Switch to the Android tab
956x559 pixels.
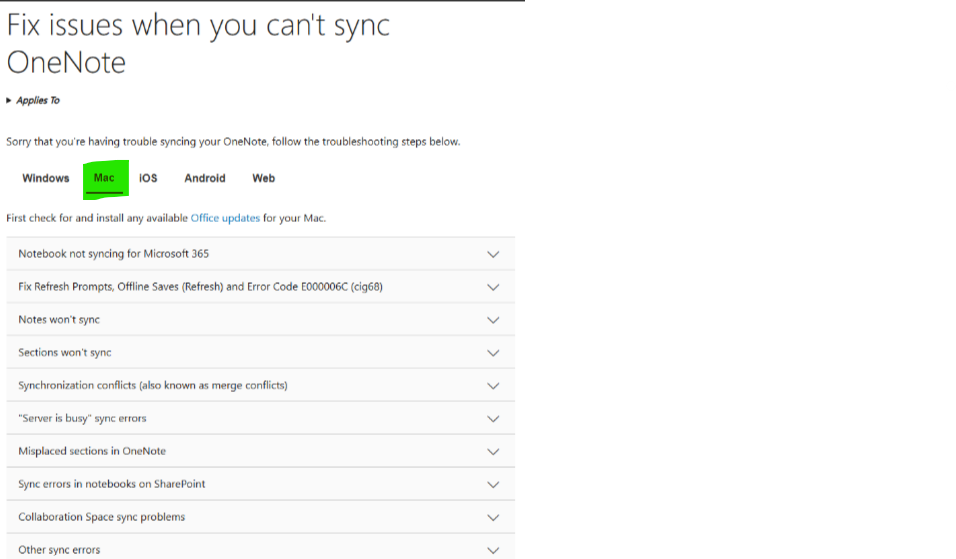click(x=205, y=178)
